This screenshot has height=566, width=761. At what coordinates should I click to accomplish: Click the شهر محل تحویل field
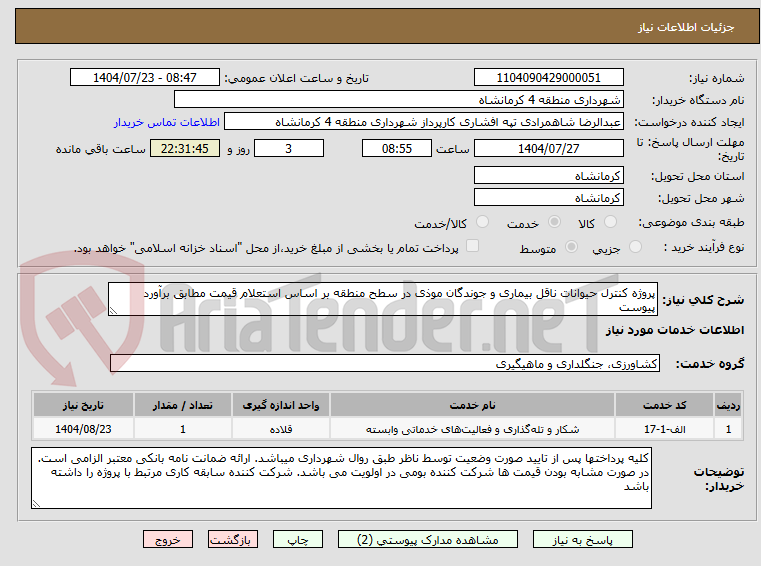click(548, 197)
